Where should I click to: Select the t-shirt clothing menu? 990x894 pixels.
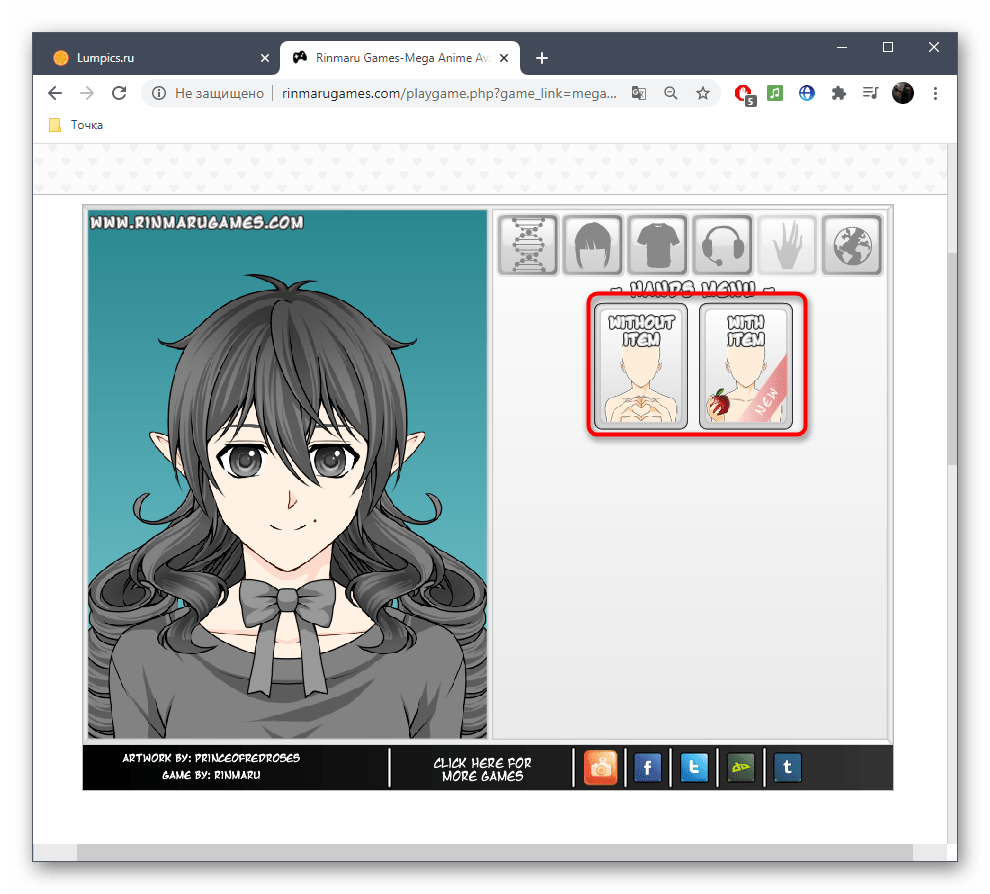pyautogui.click(x=658, y=245)
